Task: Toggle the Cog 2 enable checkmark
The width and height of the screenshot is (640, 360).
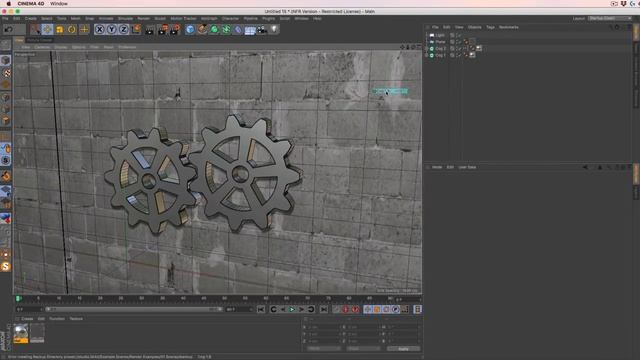Action: click(x=460, y=49)
